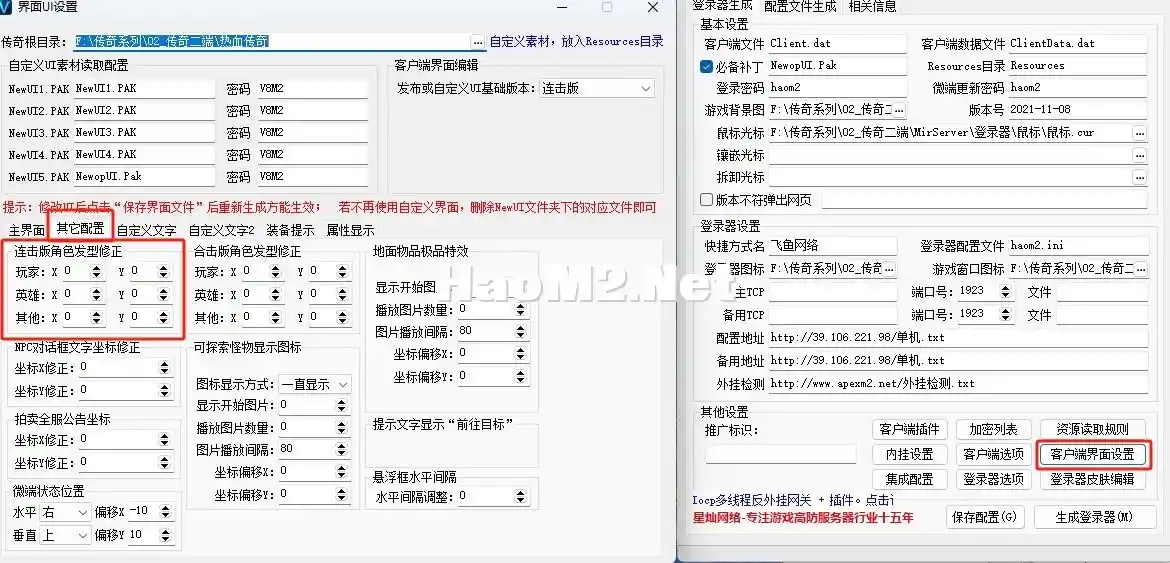Open 图标显示方式 dropdown showing 一直显示
The image size is (1170, 563).
[x=314, y=385]
